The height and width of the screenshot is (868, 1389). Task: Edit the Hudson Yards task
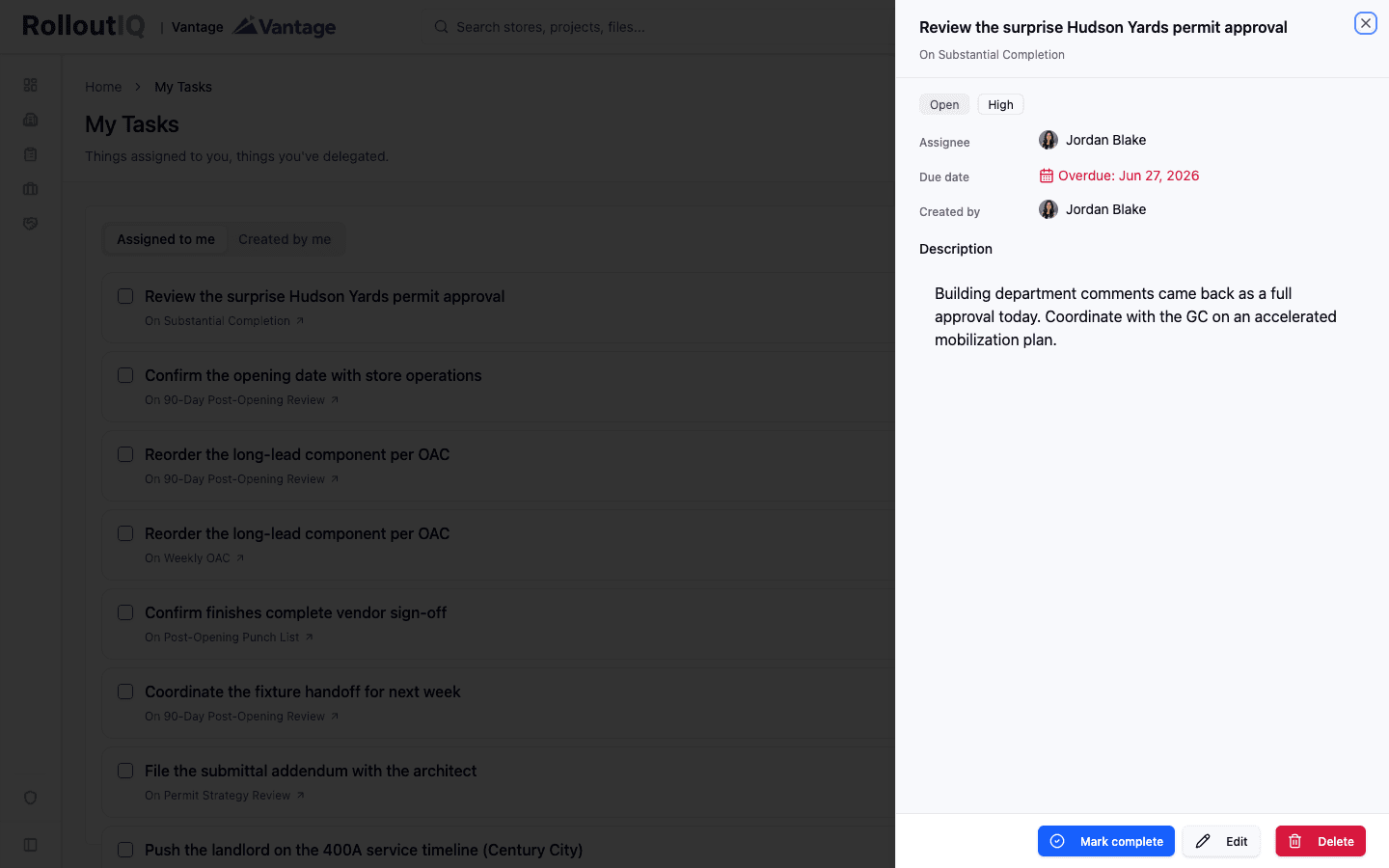1221,841
